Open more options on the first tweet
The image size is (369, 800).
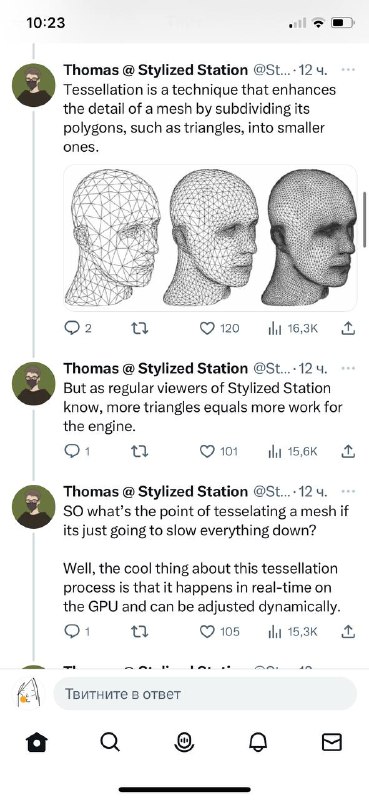[x=348, y=70]
